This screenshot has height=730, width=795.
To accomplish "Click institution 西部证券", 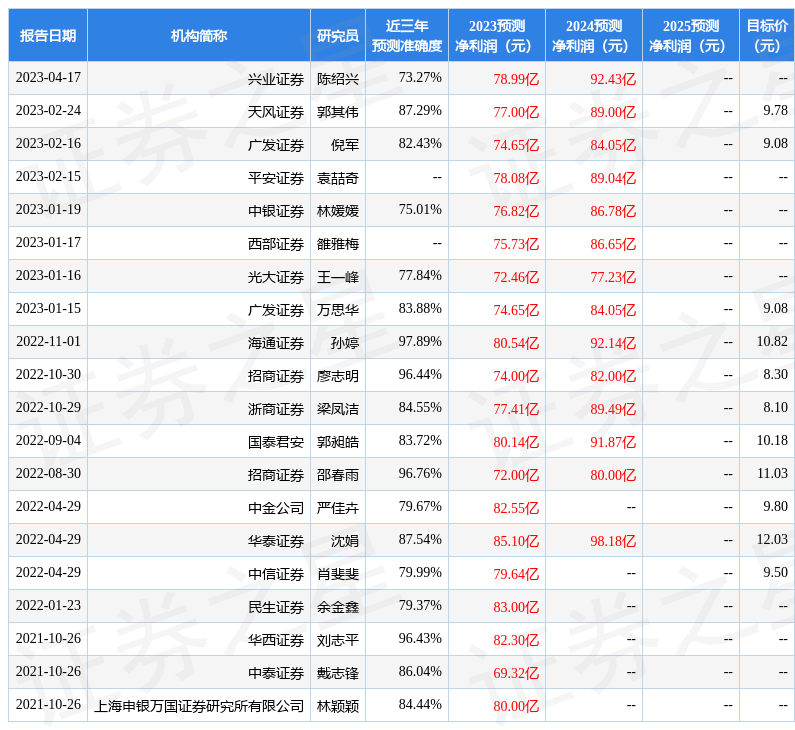I will coord(276,244).
